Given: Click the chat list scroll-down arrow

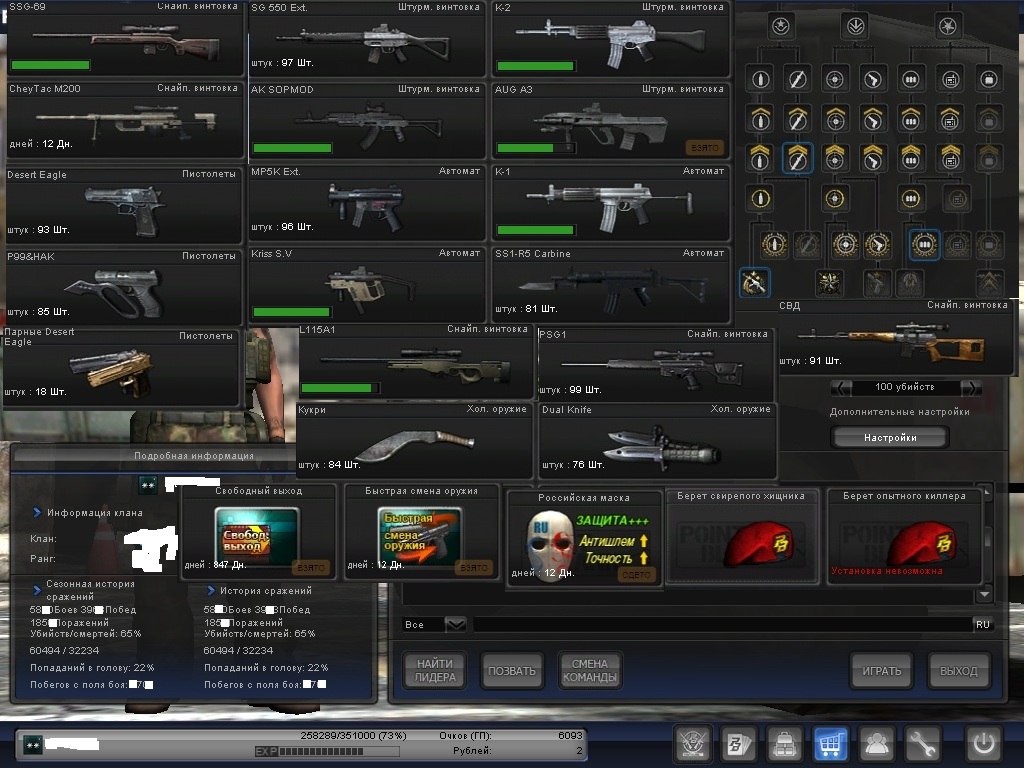Looking at the screenshot, I should [x=985, y=594].
